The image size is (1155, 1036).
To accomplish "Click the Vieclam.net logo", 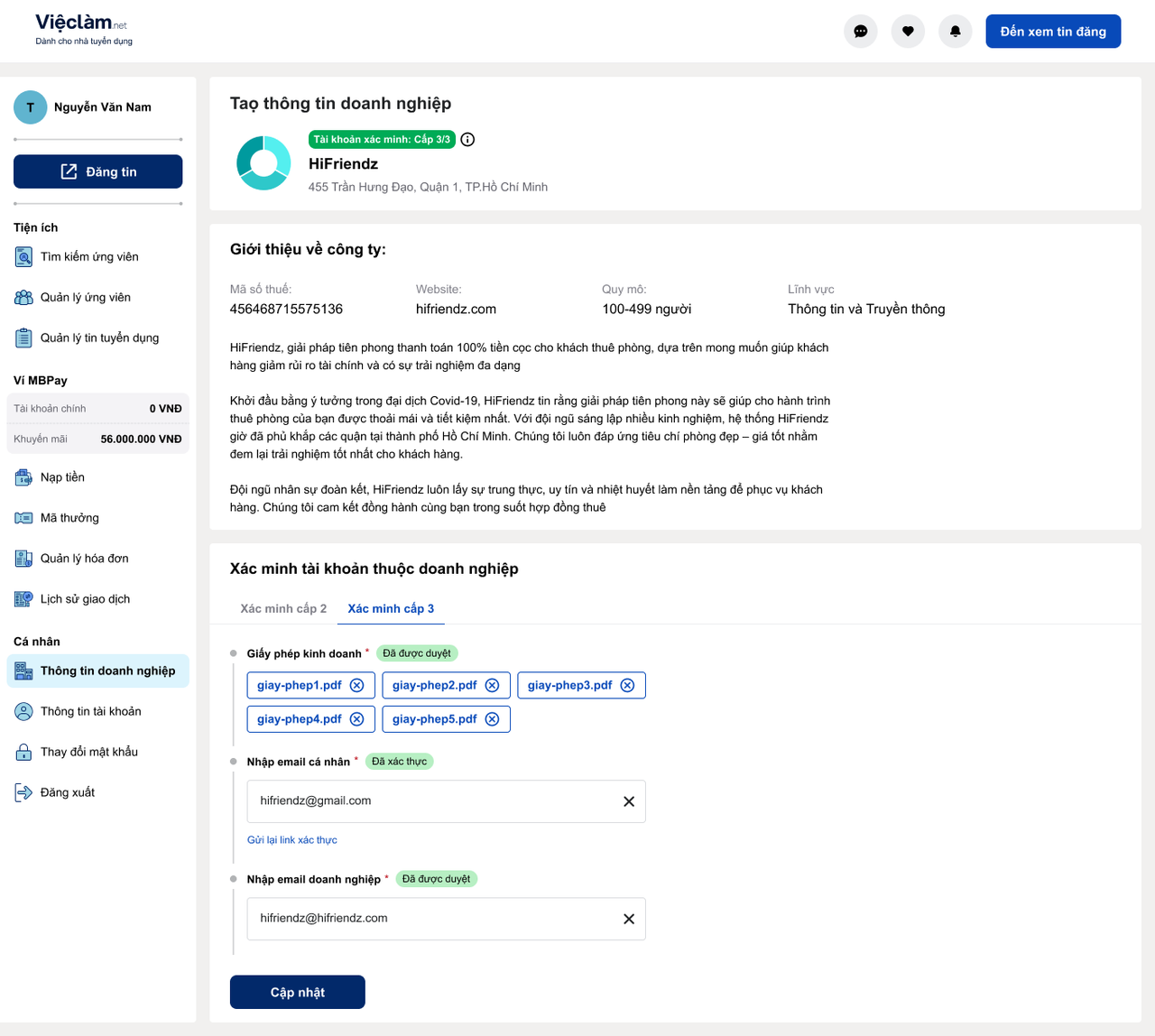I will 83,28.
